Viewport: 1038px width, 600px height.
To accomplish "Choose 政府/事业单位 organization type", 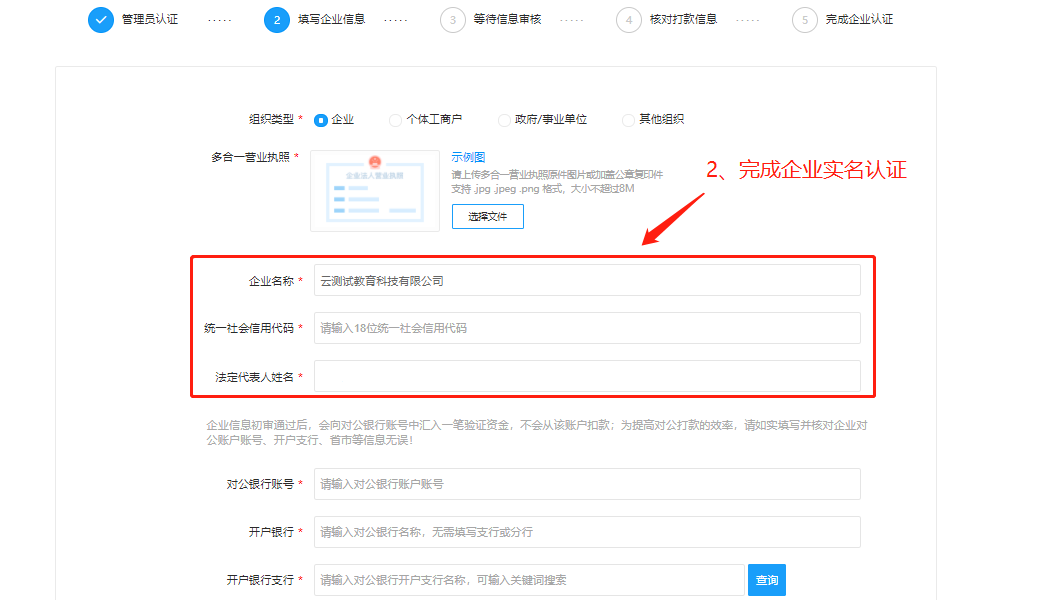I will (505, 120).
